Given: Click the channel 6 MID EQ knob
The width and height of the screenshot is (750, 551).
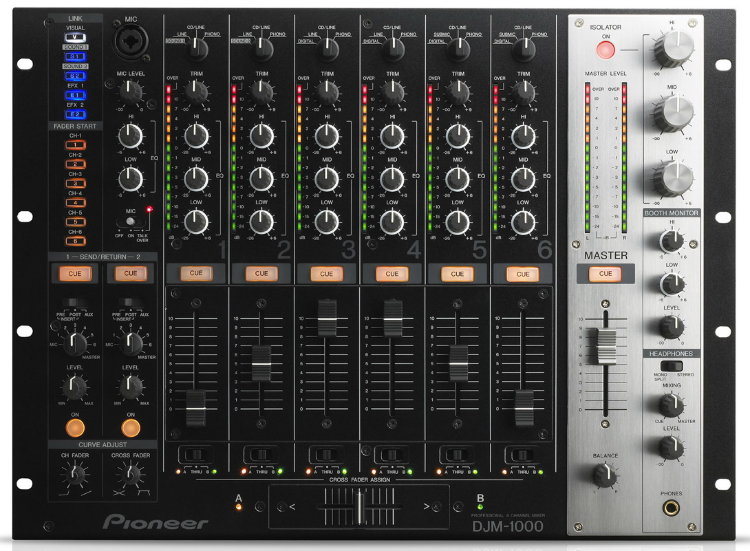Looking at the screenshot, I should (523, 179).
